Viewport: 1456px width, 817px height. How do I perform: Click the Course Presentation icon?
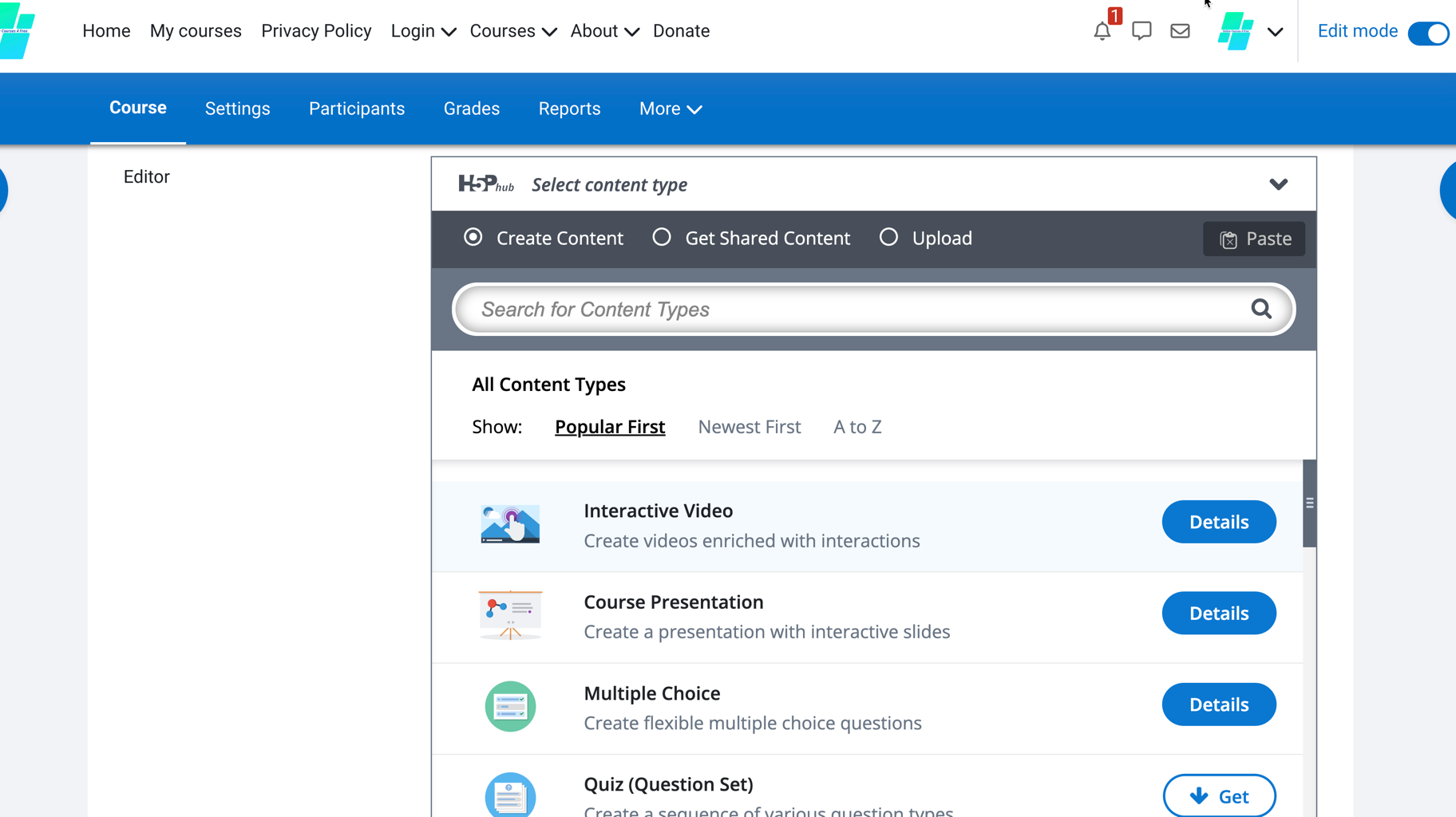click(x=510, y=615)
